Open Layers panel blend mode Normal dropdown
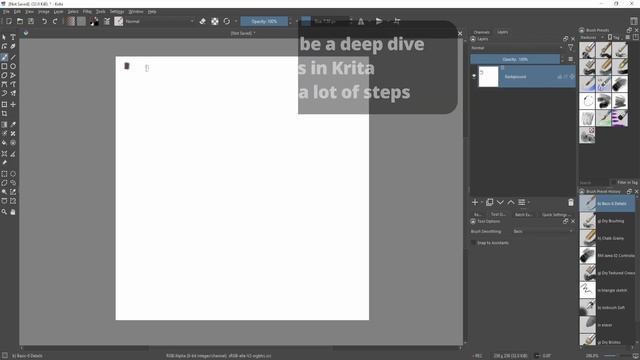 coord(517,48)
